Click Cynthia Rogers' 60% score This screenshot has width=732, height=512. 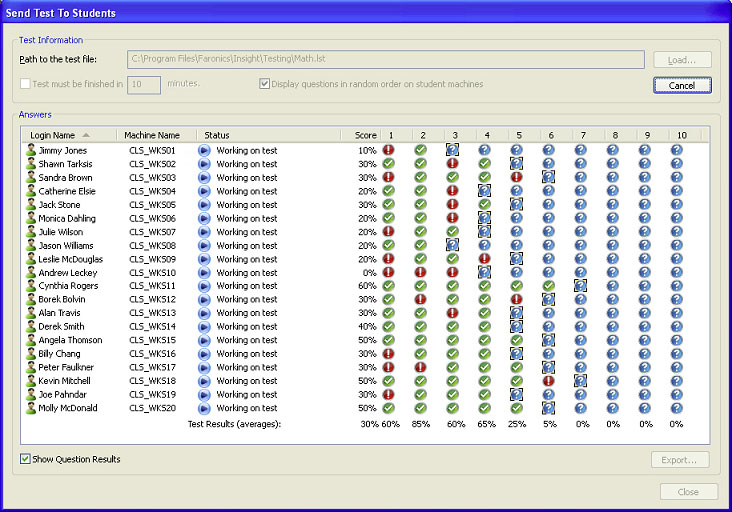pyautogui.click(x=367, y=286)
